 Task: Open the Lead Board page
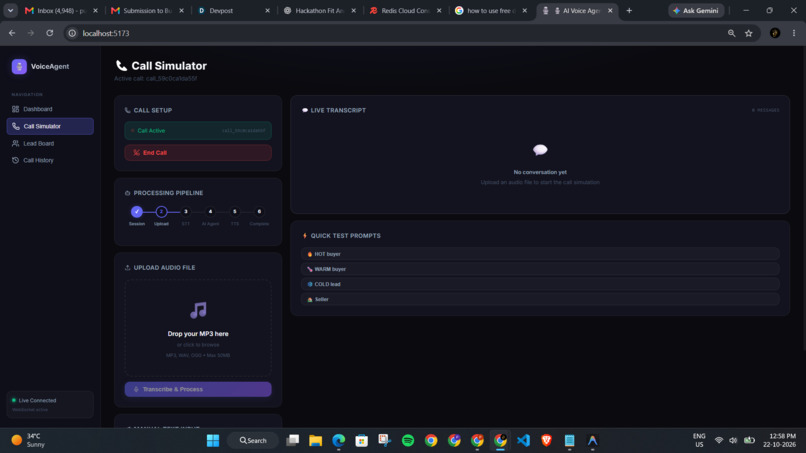50,143
